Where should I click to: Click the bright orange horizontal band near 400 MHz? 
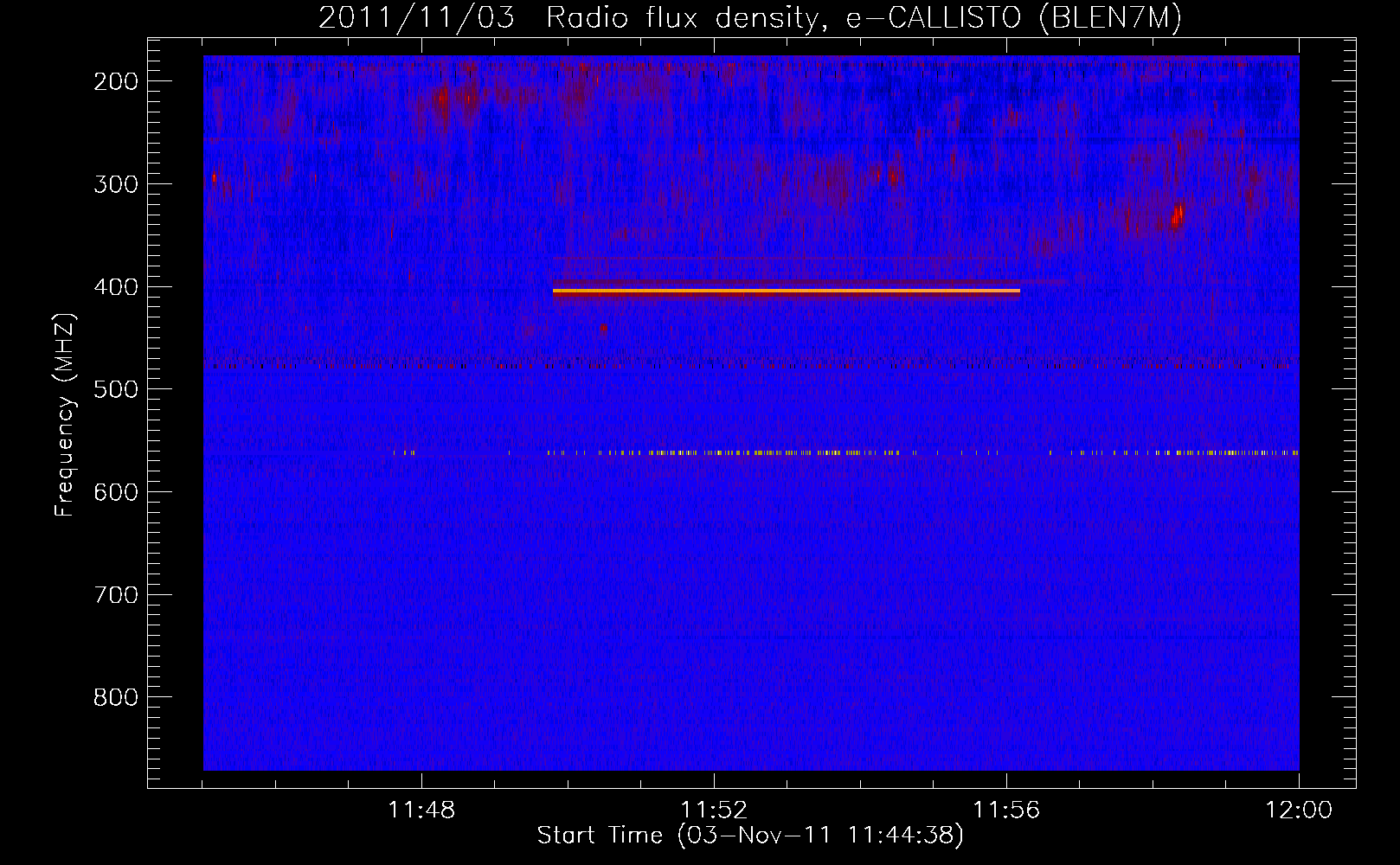coord(787,292)
